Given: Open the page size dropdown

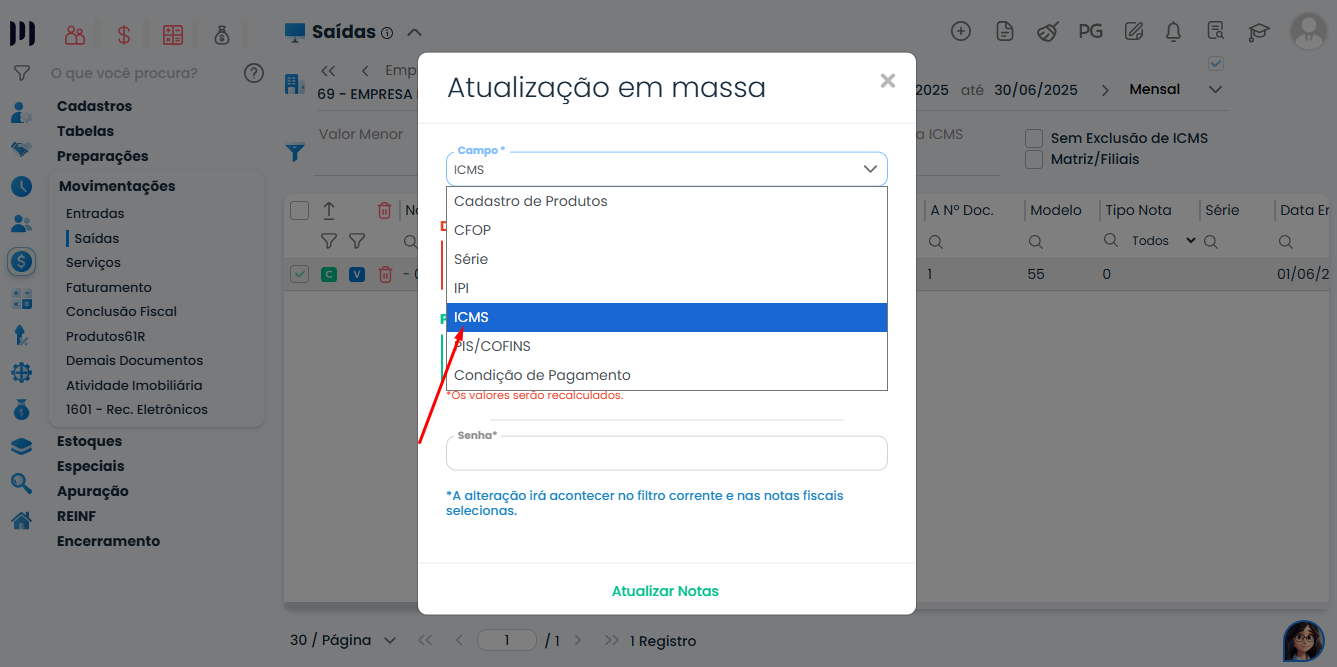Looking at the screenshot, I should [x=343, y=640].
